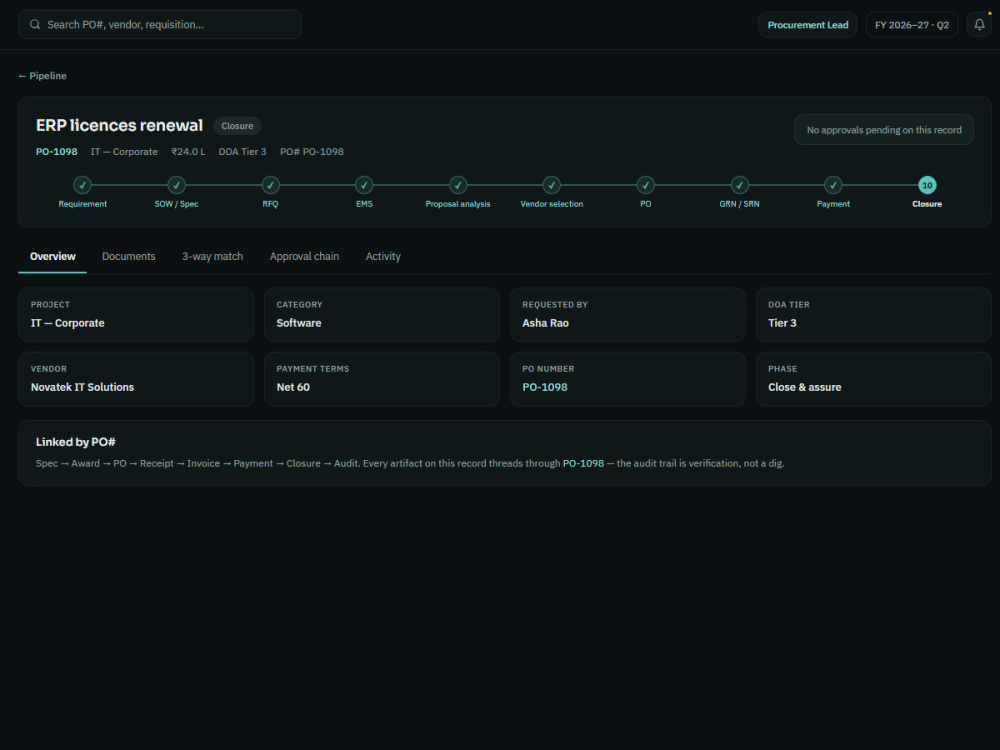Click the DOA Tier card value Tier 3

click(x=782, y=323)
